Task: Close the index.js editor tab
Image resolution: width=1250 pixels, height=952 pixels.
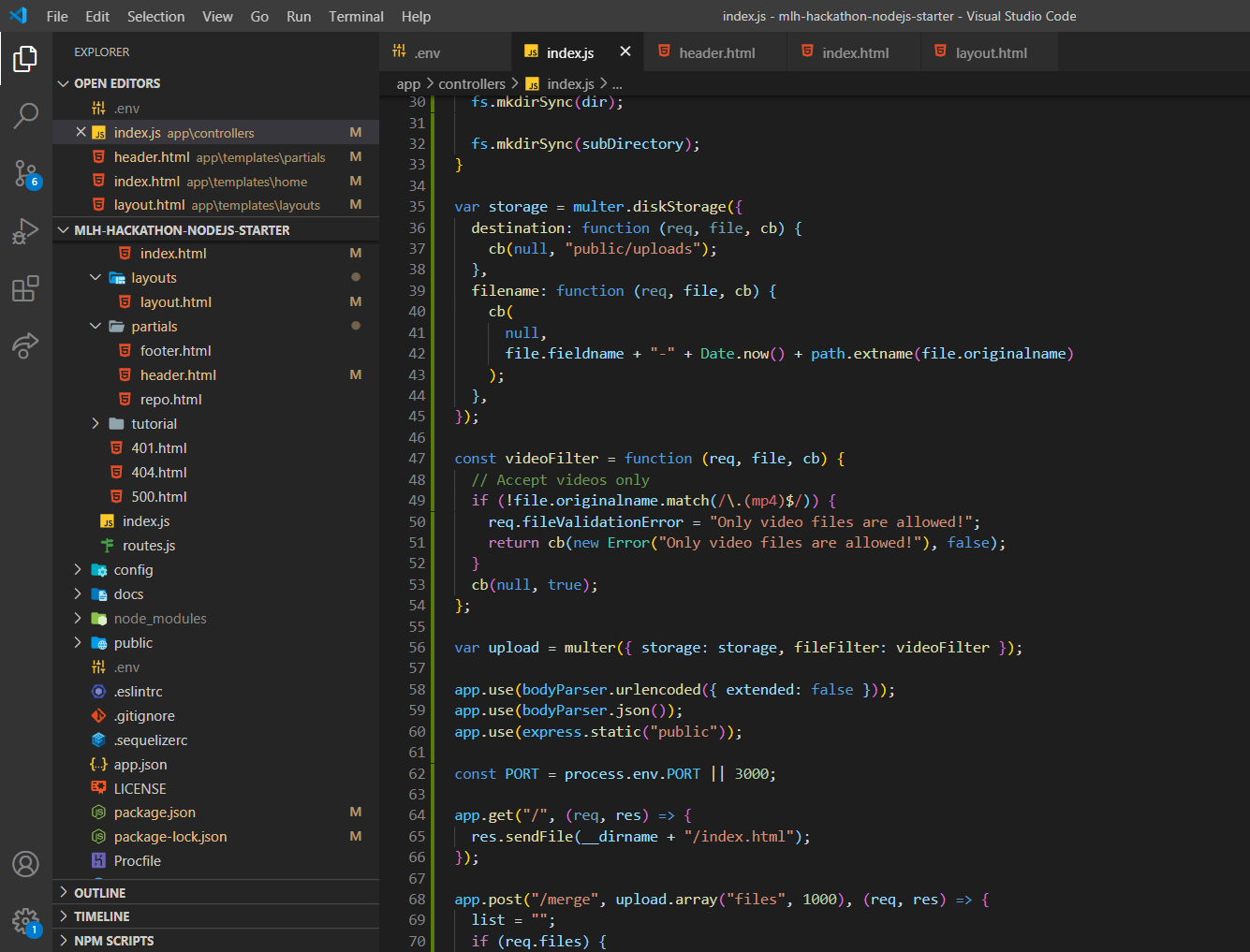Action: point(625,52)
